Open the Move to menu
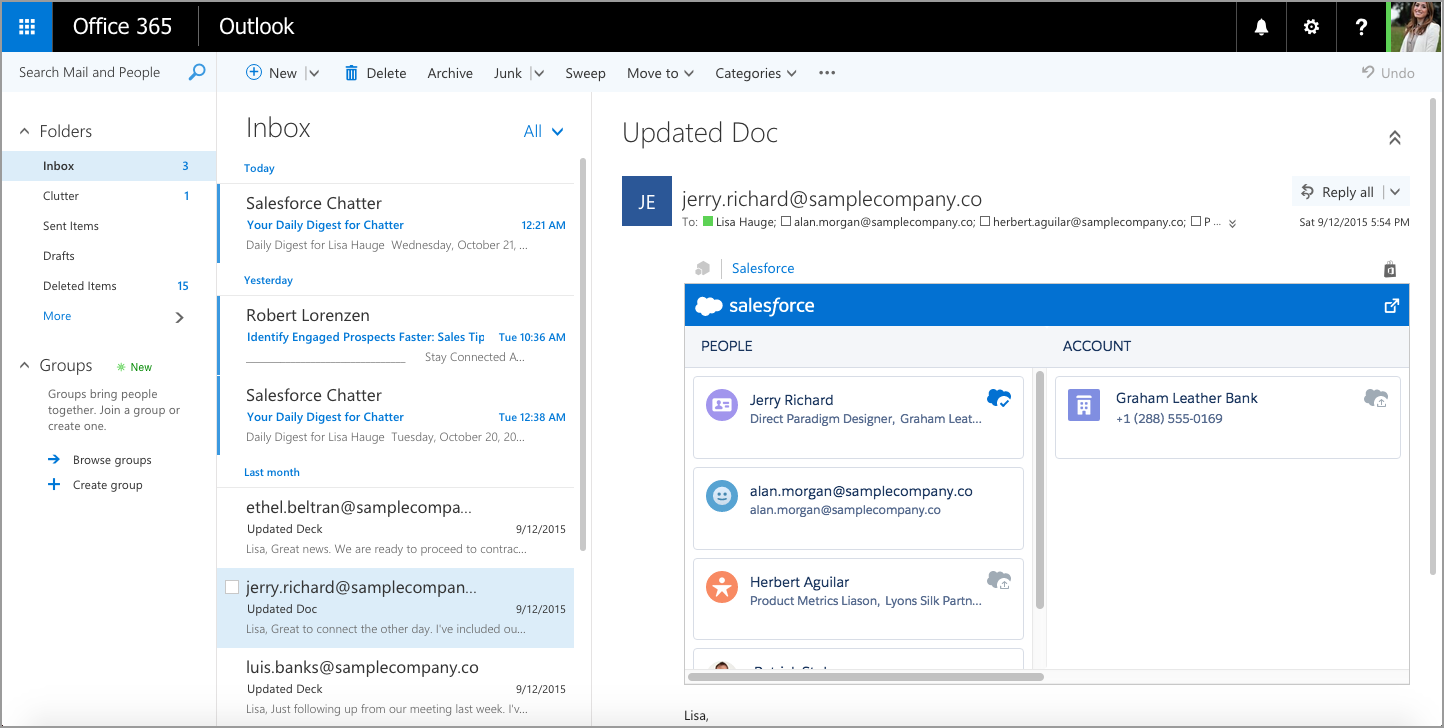 tap(660, 73)
